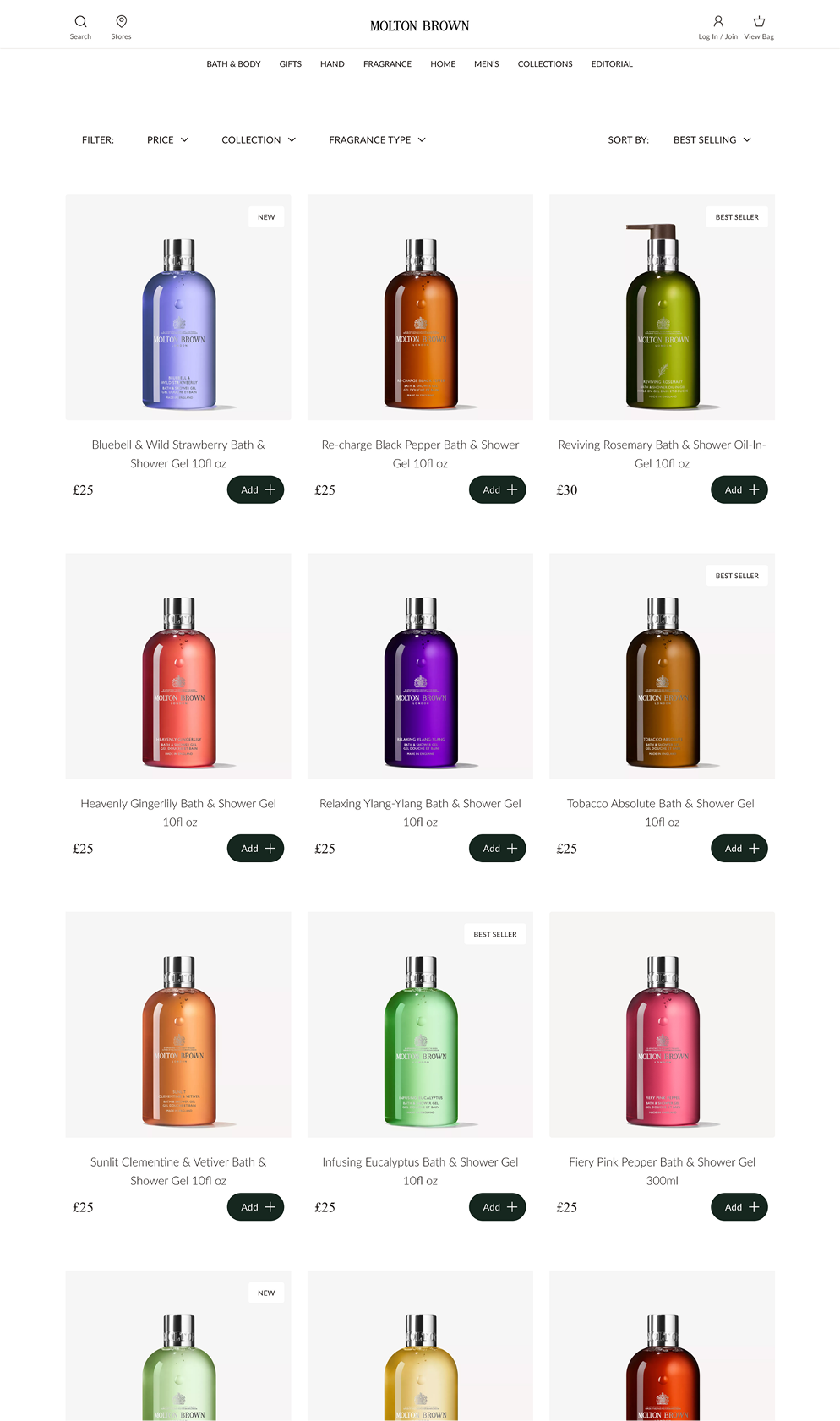Open Heavenly Gingerlily Bath & Shower Gel link
Screen dimensions: 840x1421
178,812
